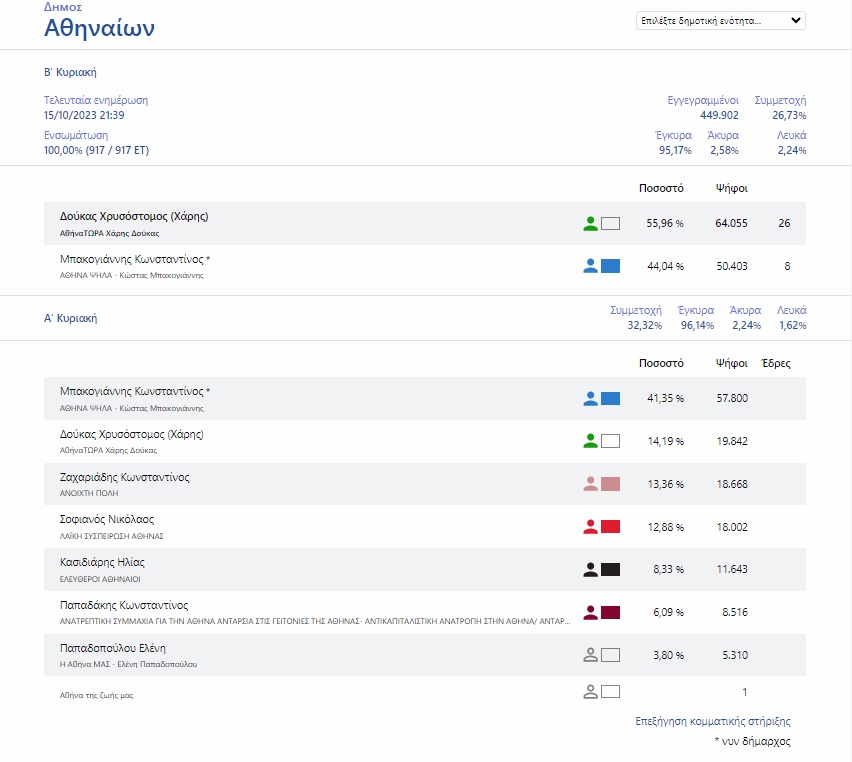Click the Ψήφοι column header in second round
This screenshot has width=852, height=762.
click(731, 188)
